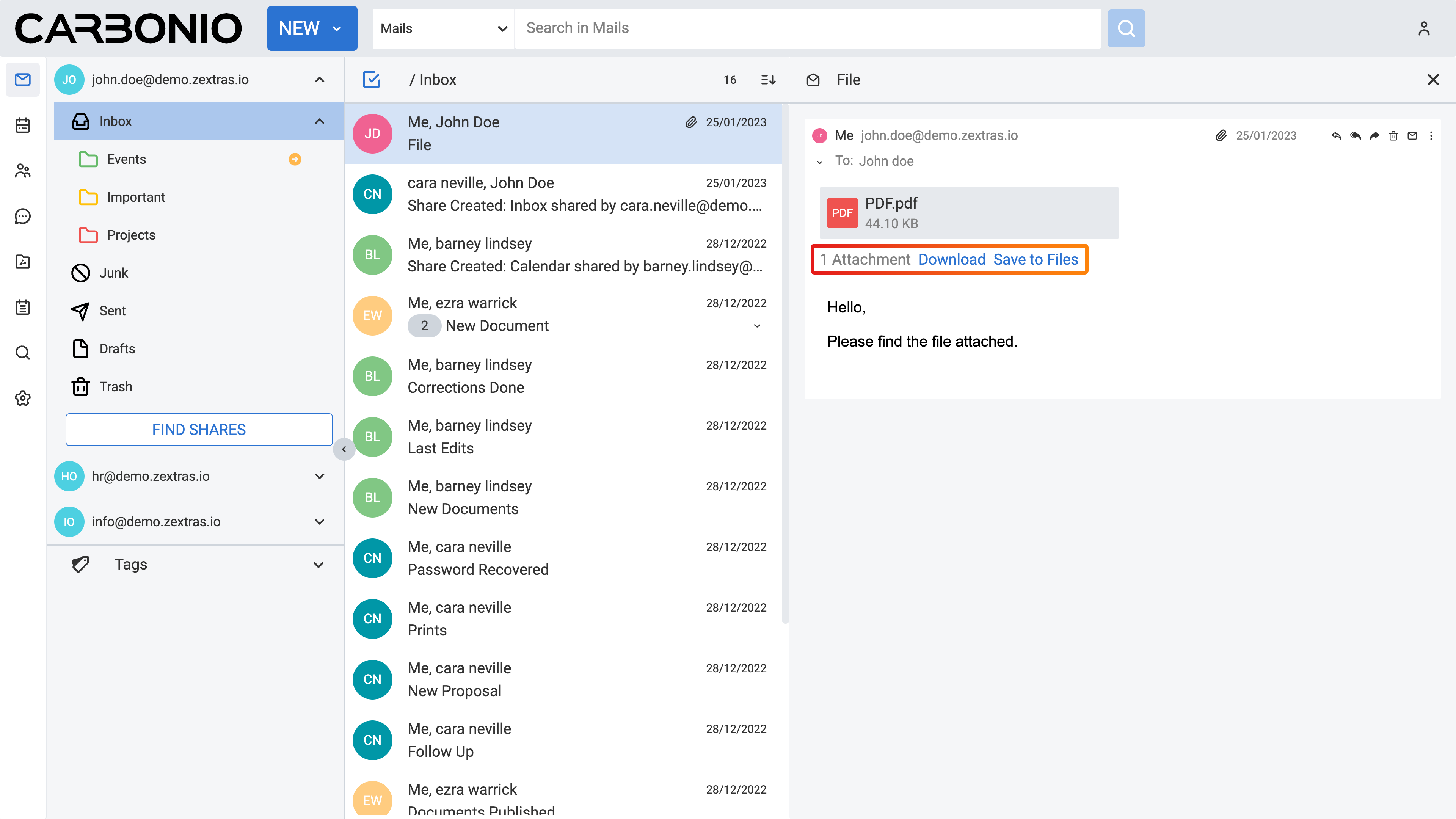Image resolution: width=1456 pixels, height=819 pixels.
Task: Click the Search in Mails field
Action: pos(807,28)
